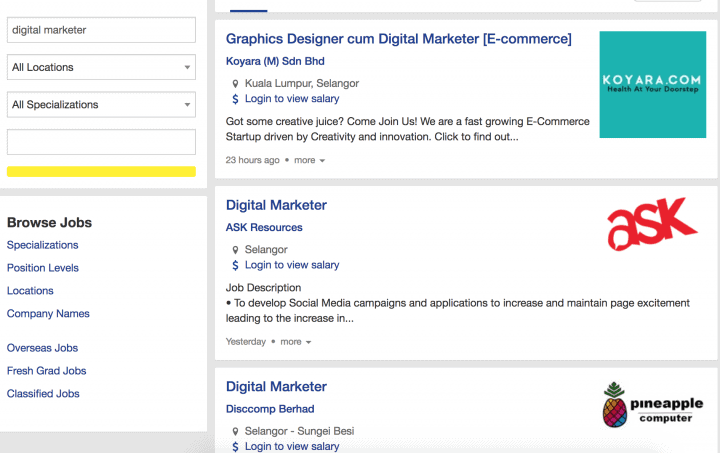Click the empty field below All Specializations
The width and height of the screenshot is (720, 453).
[101, 141]
